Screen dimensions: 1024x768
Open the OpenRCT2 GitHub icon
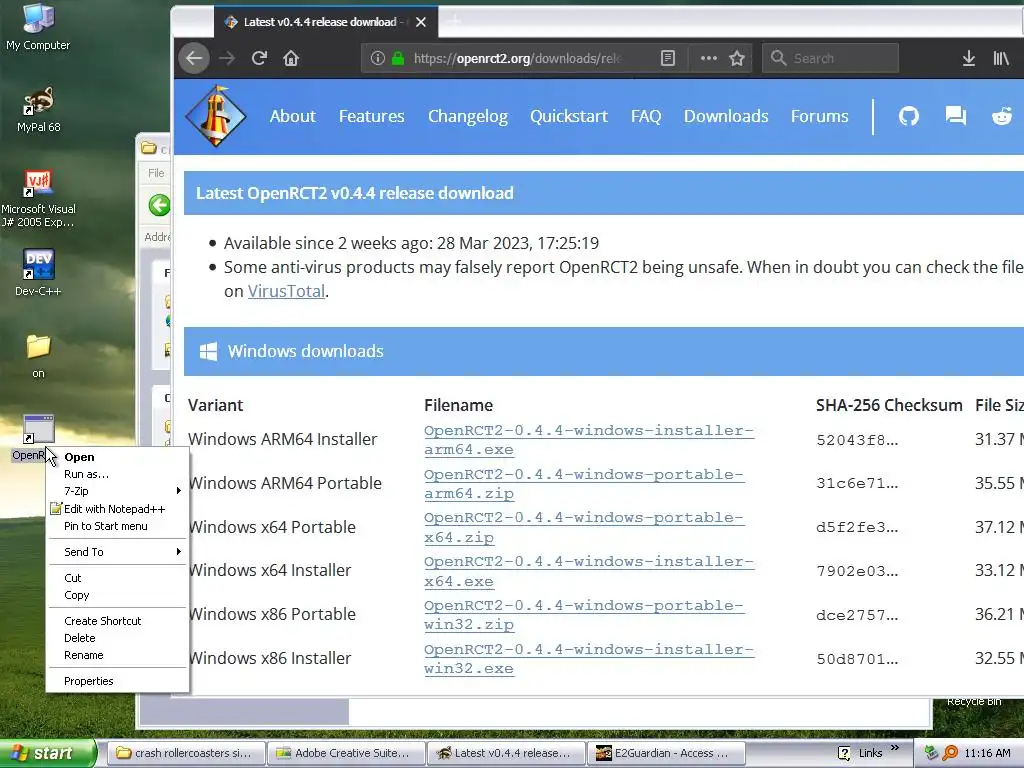click(908, 116)
